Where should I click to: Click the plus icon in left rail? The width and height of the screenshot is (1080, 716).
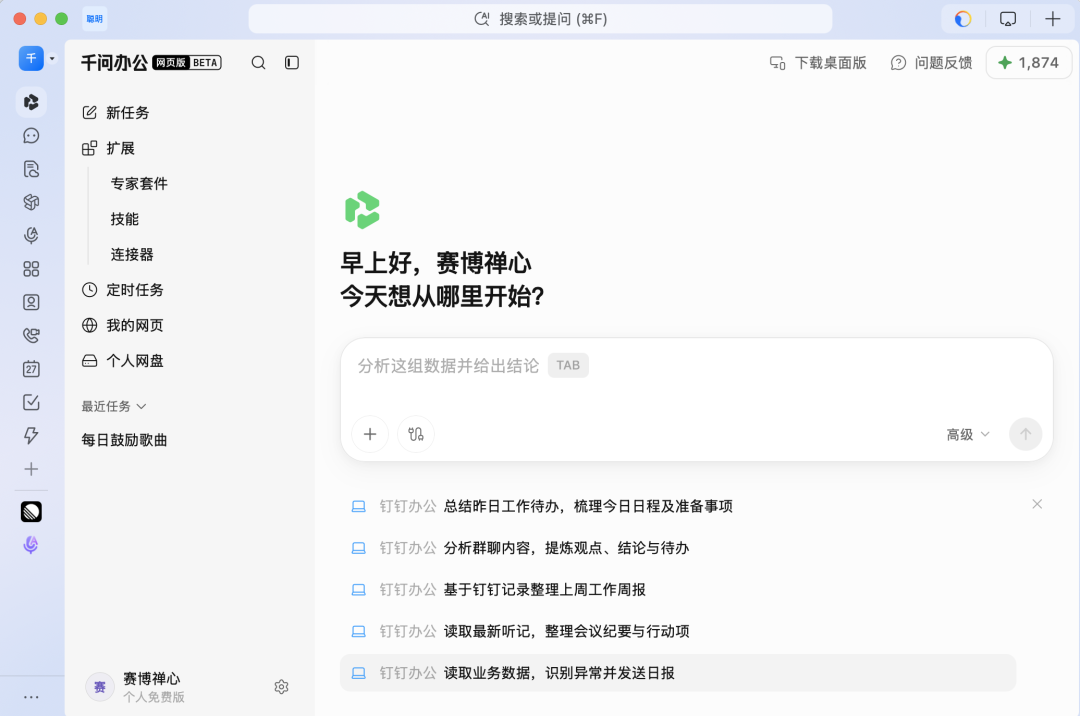coord(31,469)
